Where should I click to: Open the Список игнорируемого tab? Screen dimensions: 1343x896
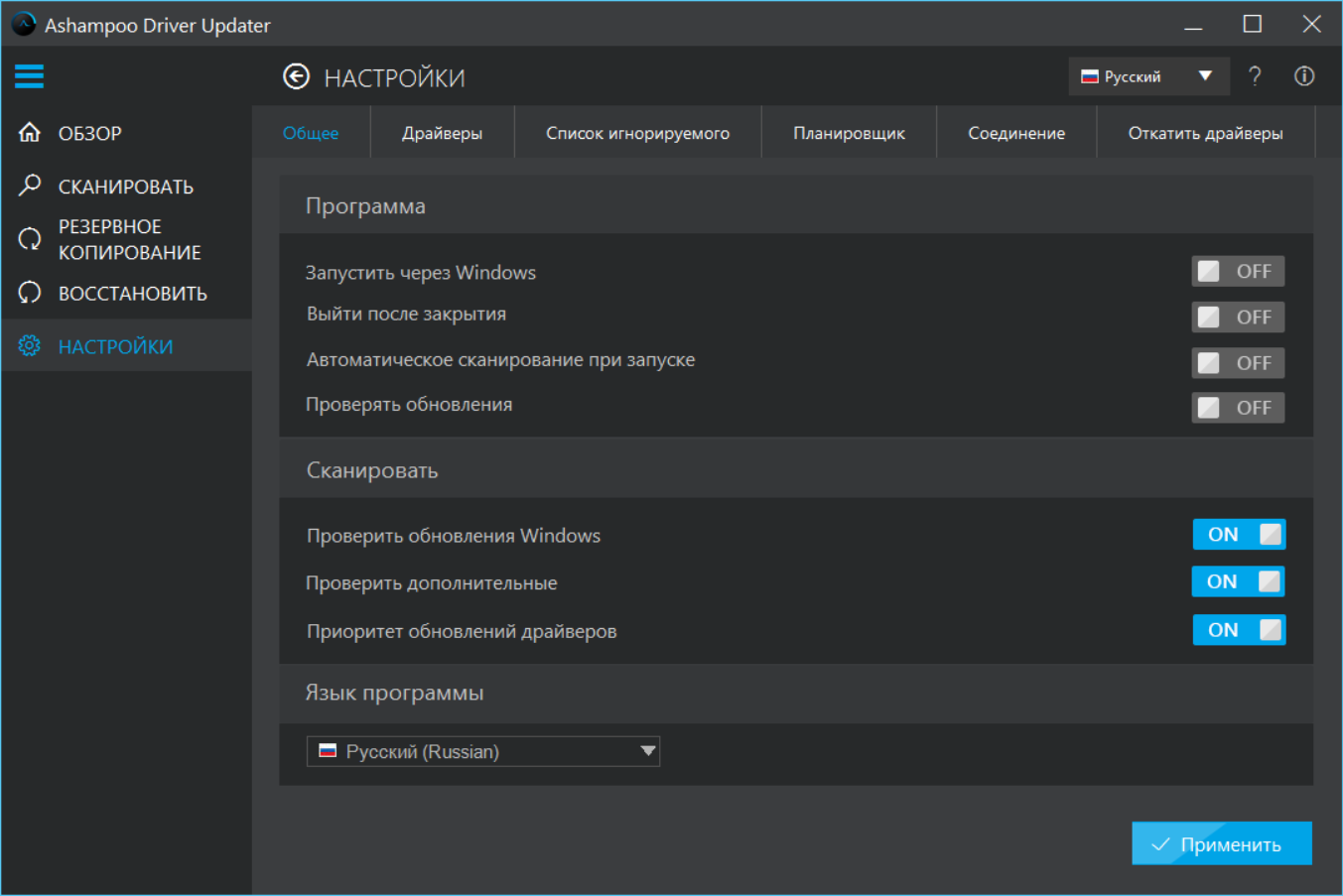[637, 133]
